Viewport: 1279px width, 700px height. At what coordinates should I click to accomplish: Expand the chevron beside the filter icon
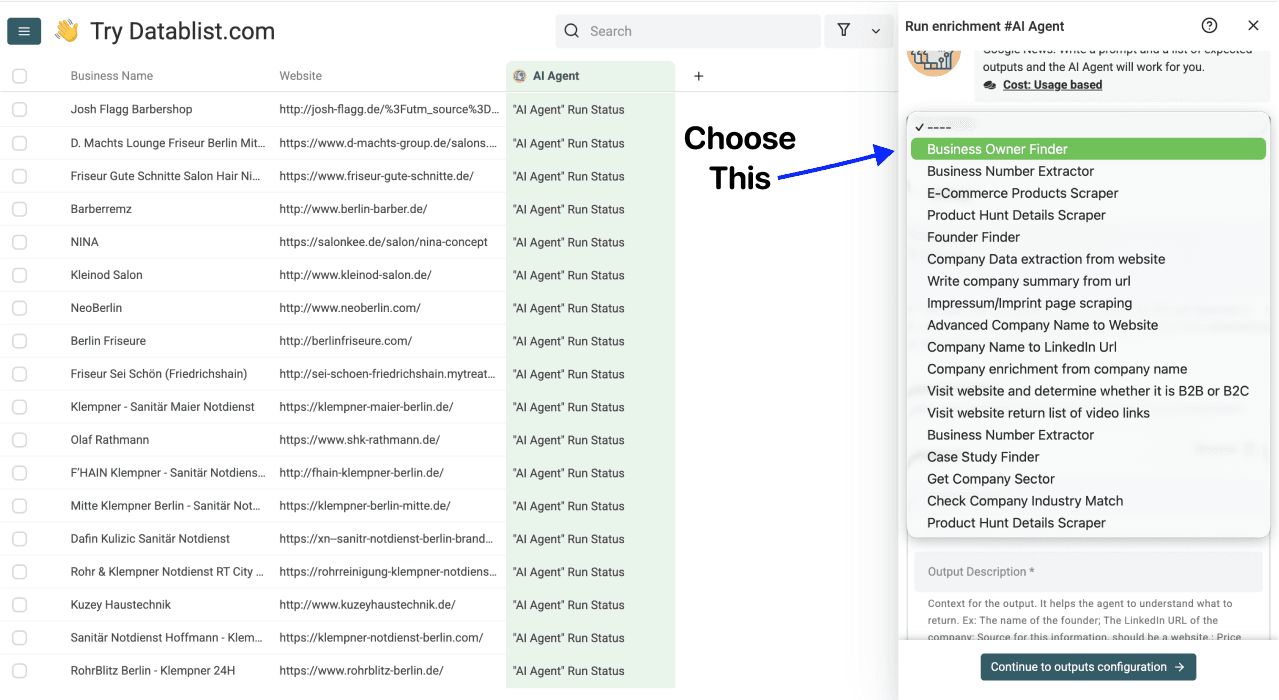876,31
